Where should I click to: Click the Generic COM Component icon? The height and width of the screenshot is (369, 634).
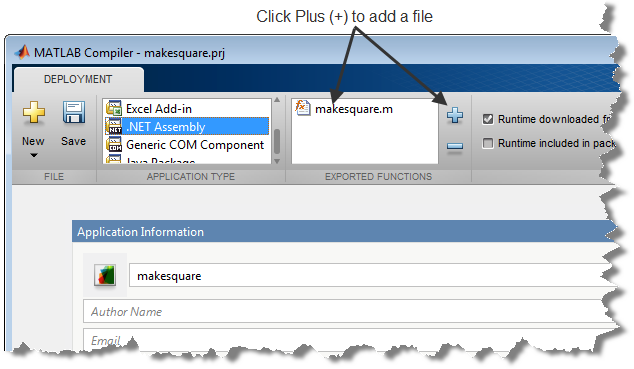pyautogui.click(x=114, y=144)
